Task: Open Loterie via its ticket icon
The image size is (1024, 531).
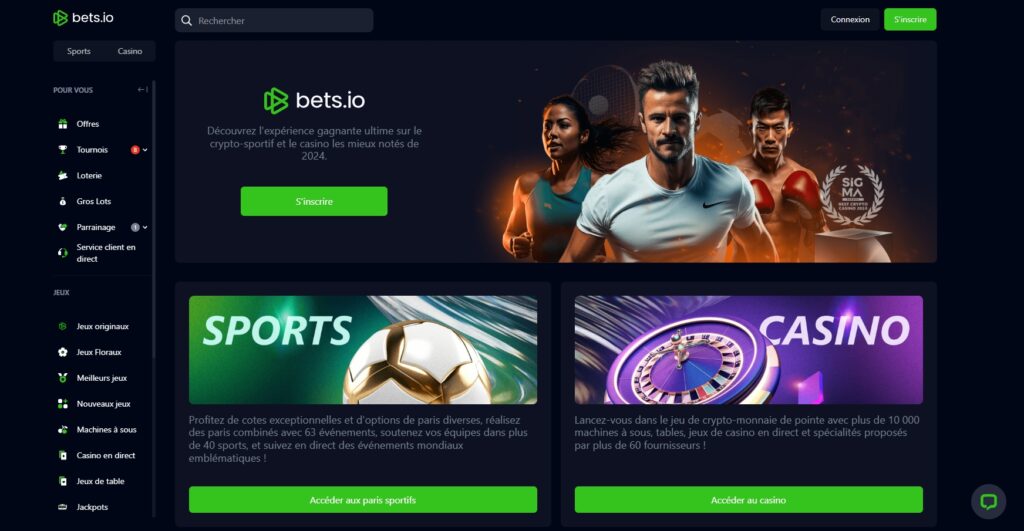Action: pyautogui.click(x=63, y=176)
